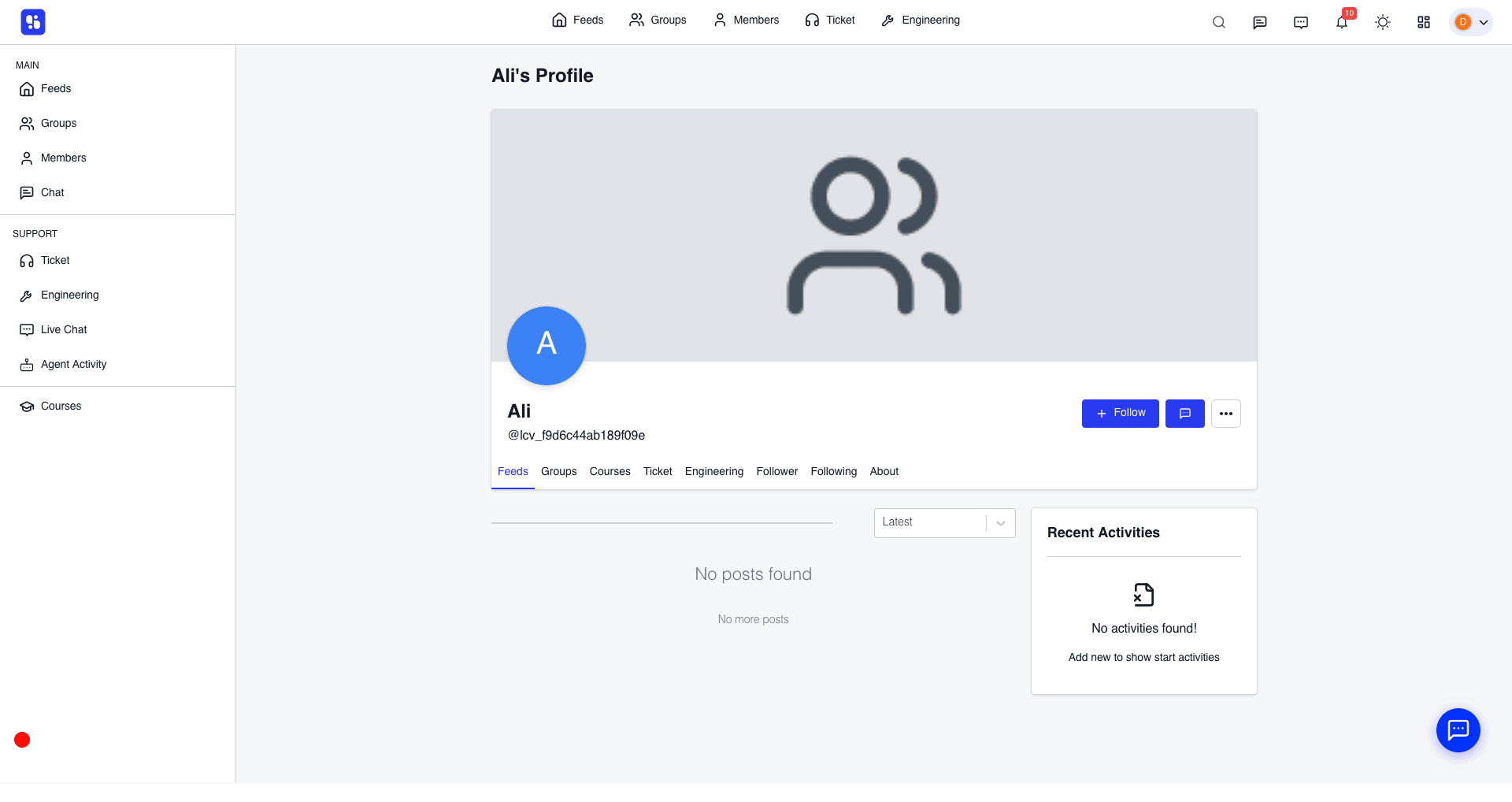Screen dimensions: 1512x802
Task: Open the search icon in the header
Action: 1219,22
